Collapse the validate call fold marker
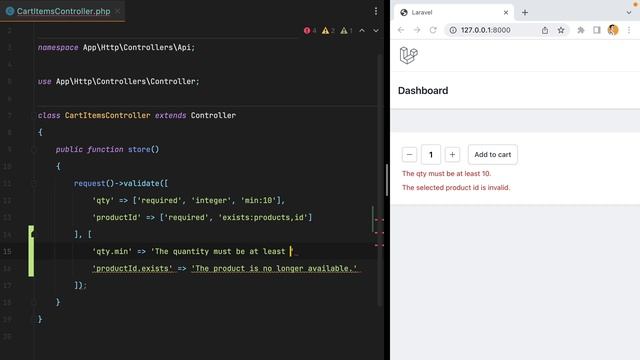 tap(33, 183)
